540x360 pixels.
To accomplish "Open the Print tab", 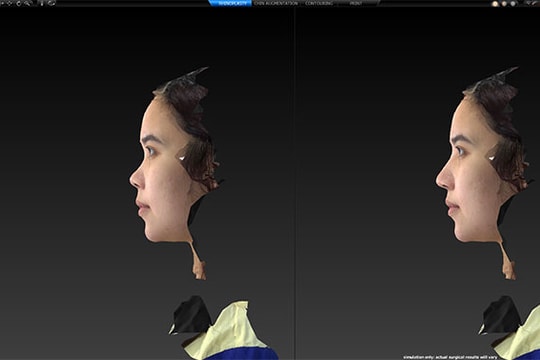I will coord(356,3).
